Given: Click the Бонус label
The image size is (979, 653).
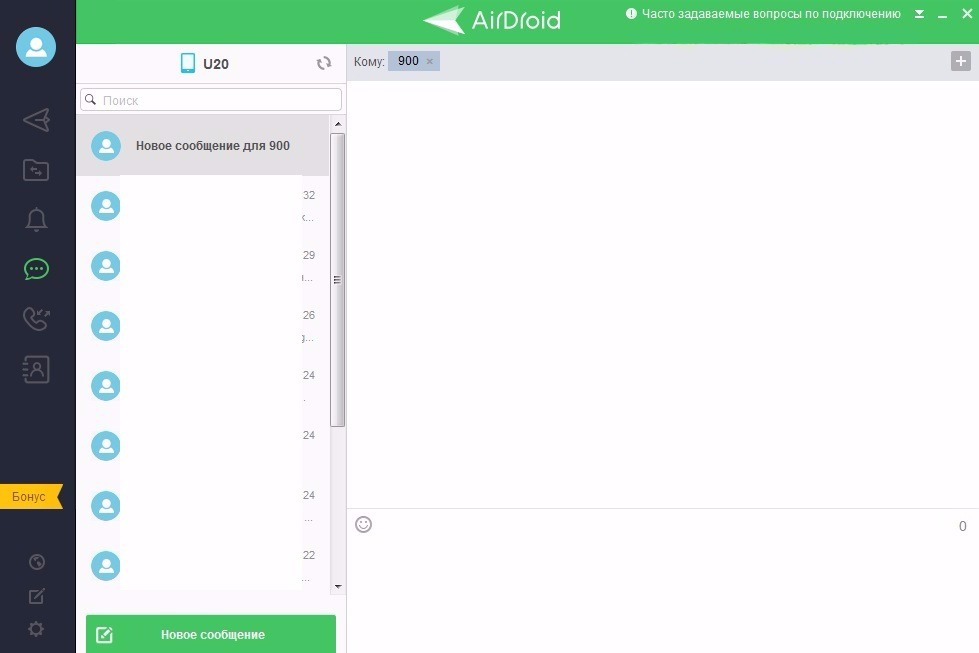Looking at the screenshot, I should pos(30,497).
